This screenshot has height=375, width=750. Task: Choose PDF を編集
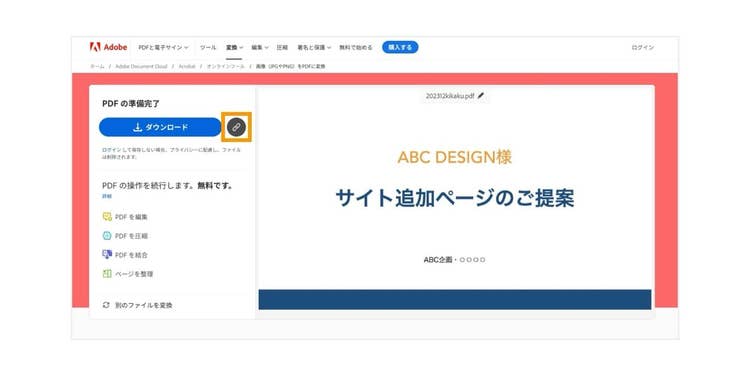click(125, 217)
